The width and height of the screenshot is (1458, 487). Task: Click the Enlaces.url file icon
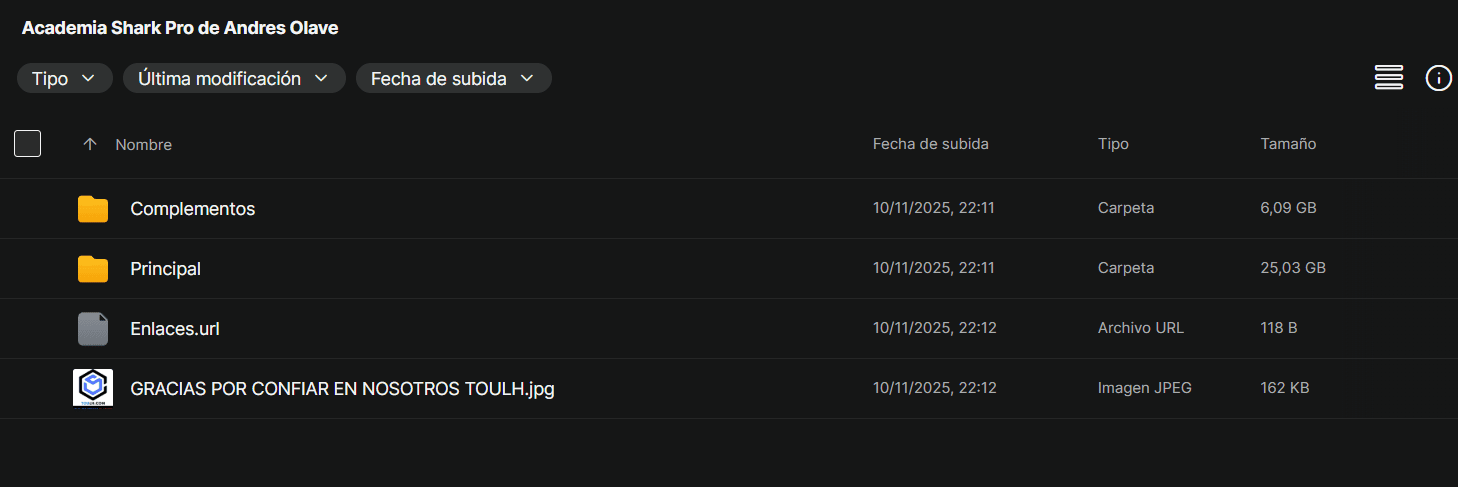click(x=93, y=328)
